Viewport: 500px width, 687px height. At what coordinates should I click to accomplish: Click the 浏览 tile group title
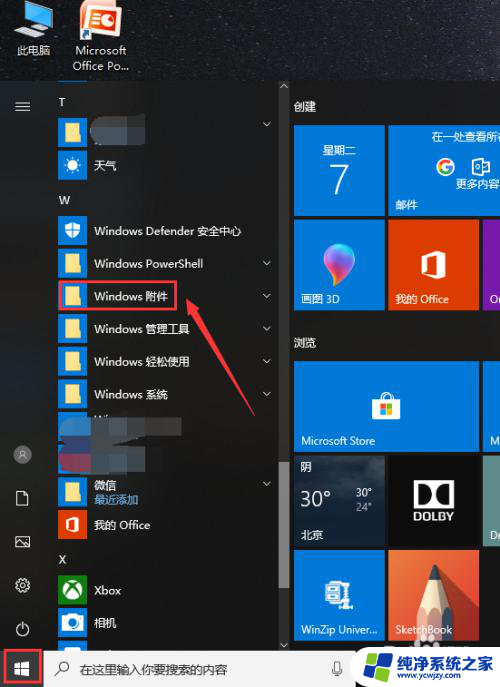pos(305,343)
